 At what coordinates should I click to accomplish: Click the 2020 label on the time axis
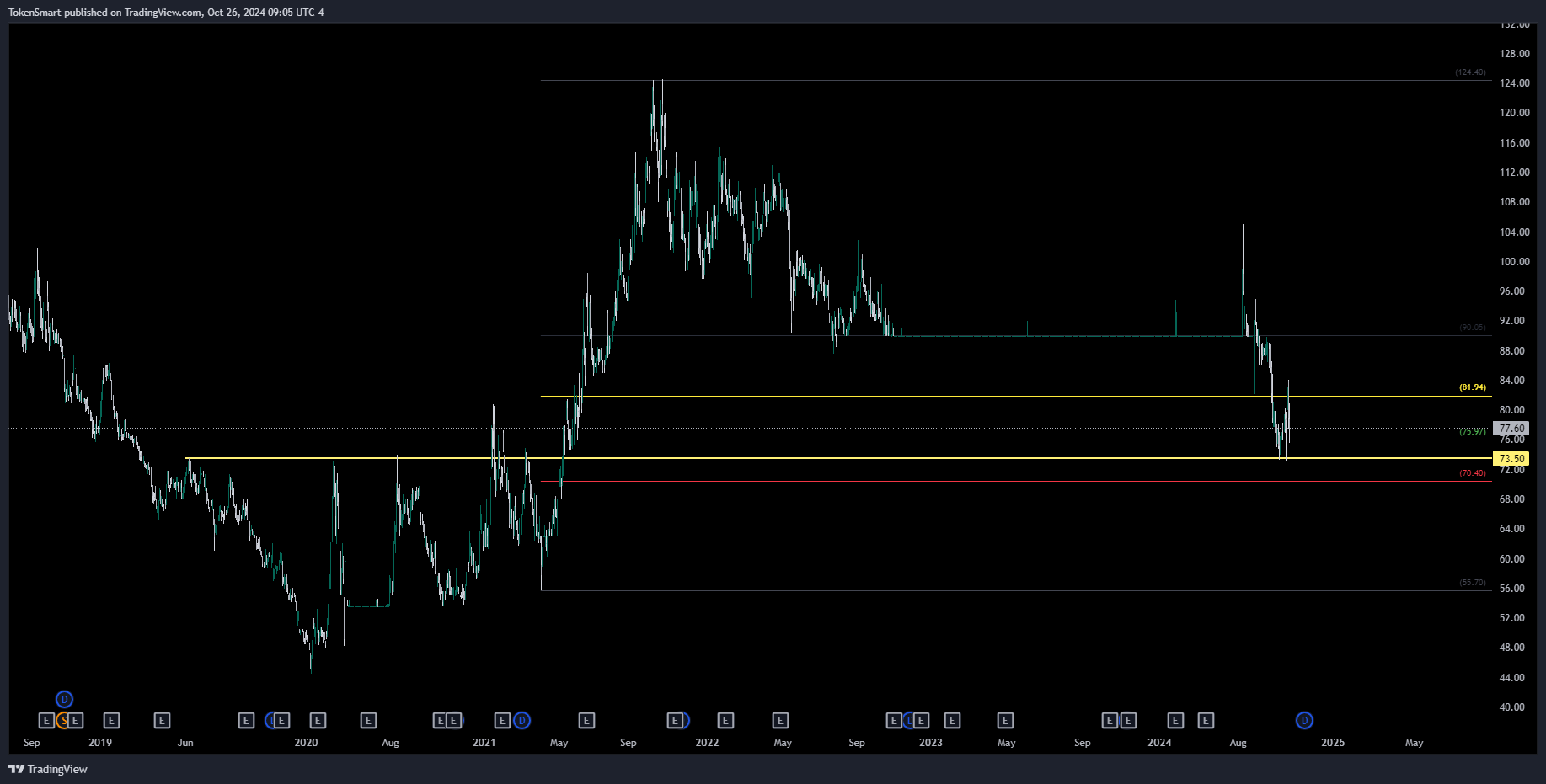(x=306, y=743)
